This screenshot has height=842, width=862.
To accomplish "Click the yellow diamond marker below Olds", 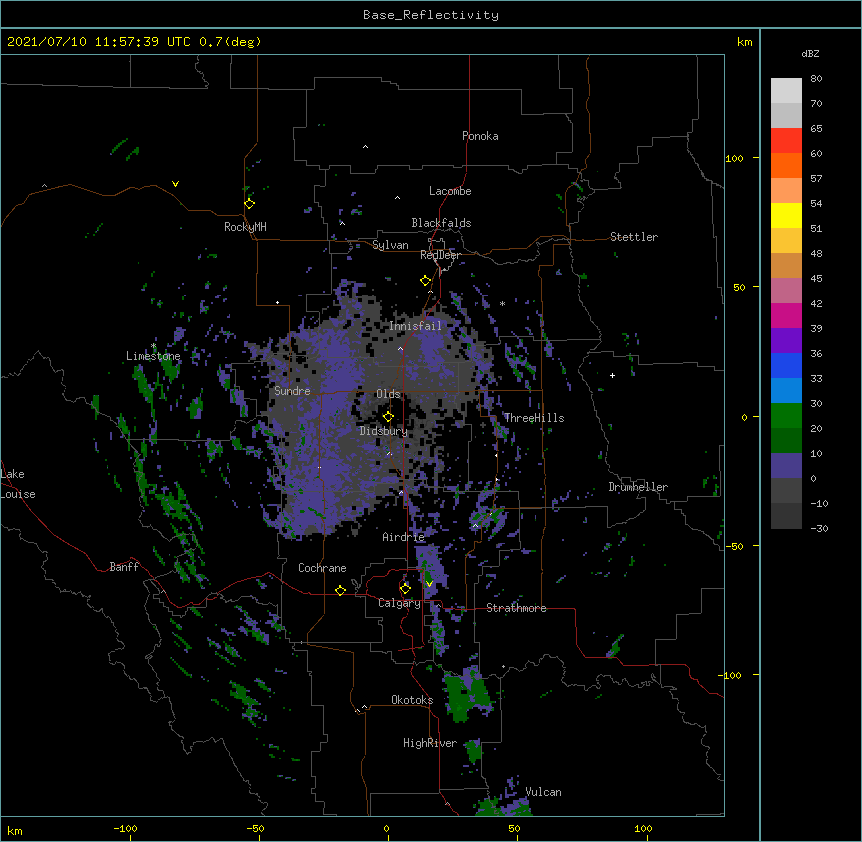I will [x=388, y=417].
